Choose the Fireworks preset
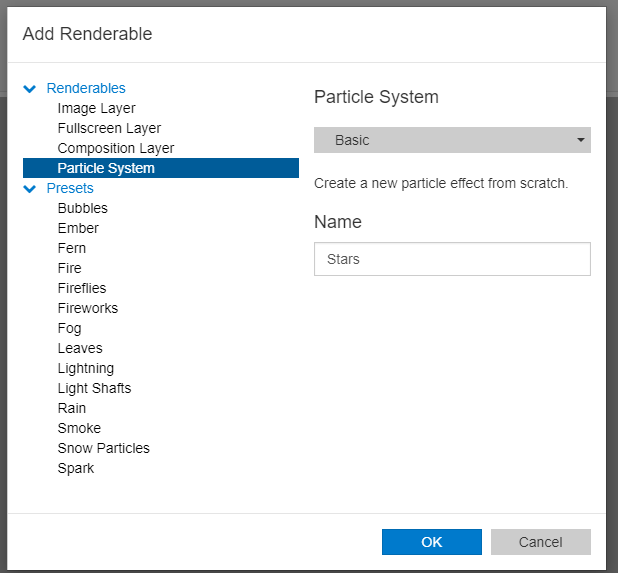Image resolution: width=618 pixels, height=573 pixels. coord(88,308)
